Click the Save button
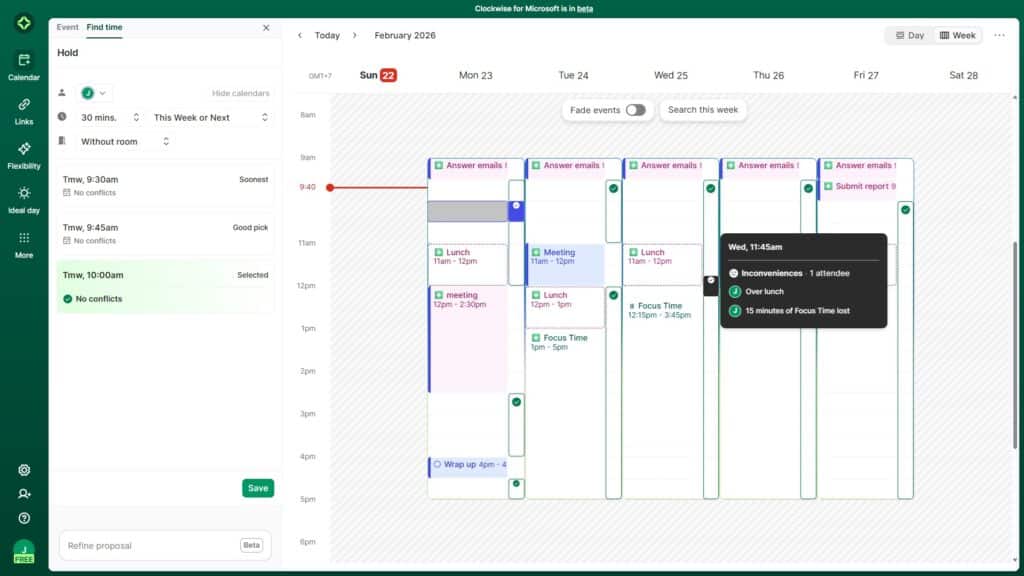This screenshot has width=1024, height=576. [257, 488]
